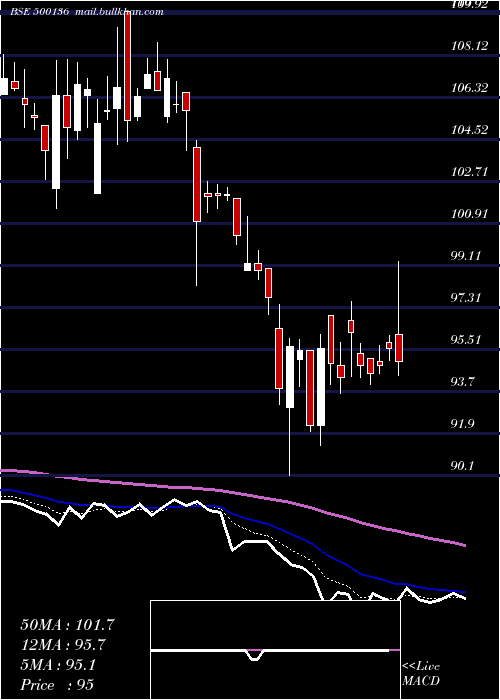
Task: Click the 97.31 price axis label
Action: 468,298
